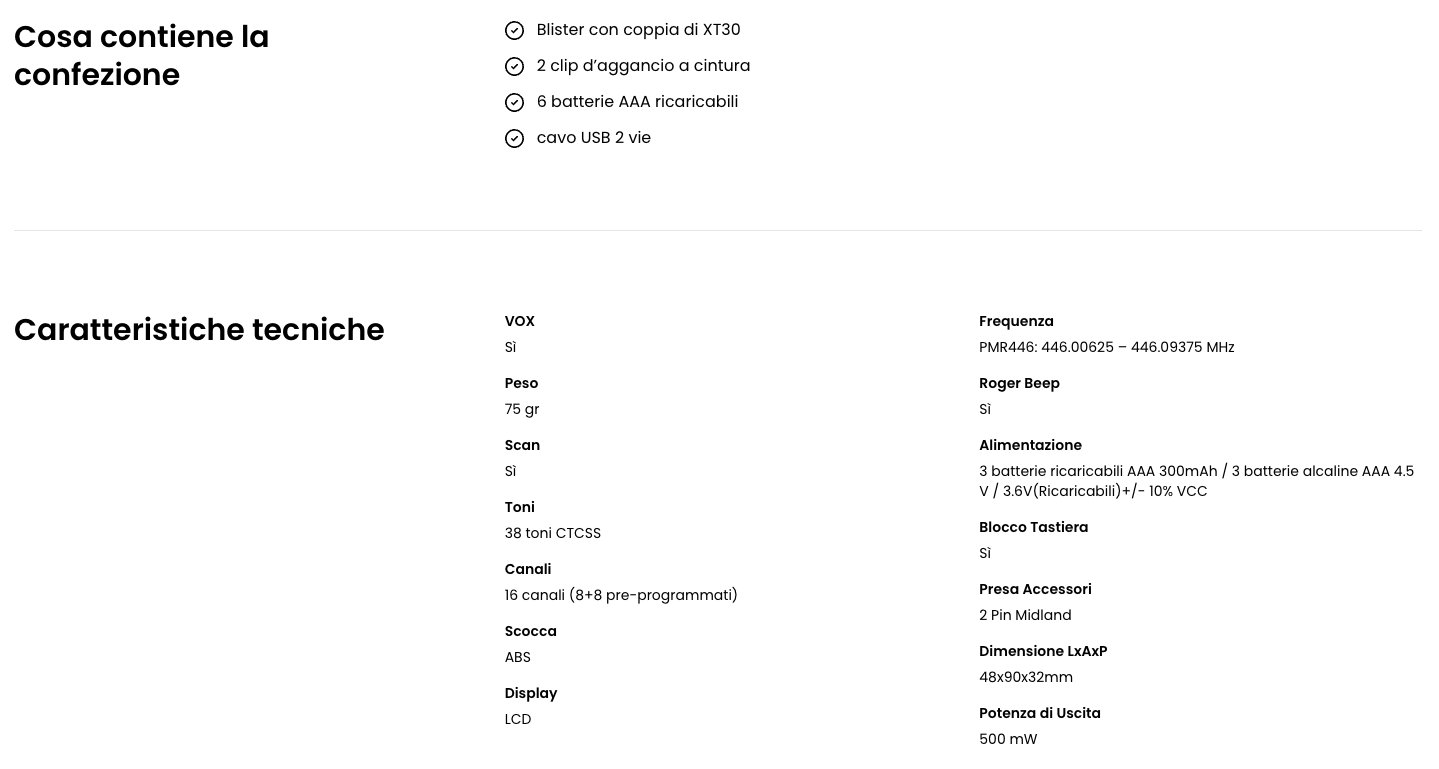The height and width of the screenshot is (769, 1439).
Task: Click the '16 canali (8+8 pre-programmati)' text
Action: tap(621, 595)
